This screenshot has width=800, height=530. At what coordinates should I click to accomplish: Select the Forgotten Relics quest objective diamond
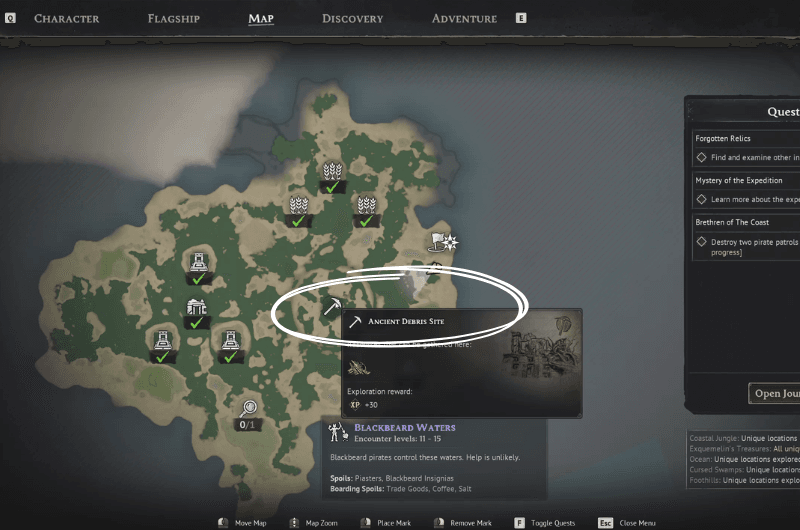point(702,157)
